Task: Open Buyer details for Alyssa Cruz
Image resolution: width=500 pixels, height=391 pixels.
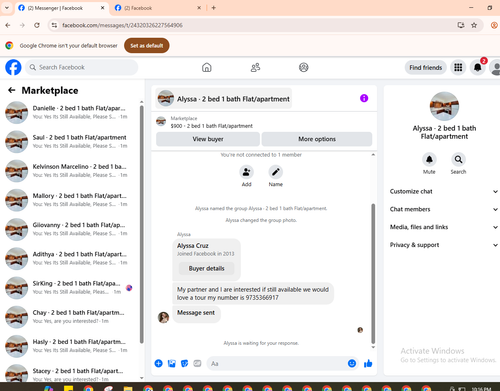Action: pos(207,268)
